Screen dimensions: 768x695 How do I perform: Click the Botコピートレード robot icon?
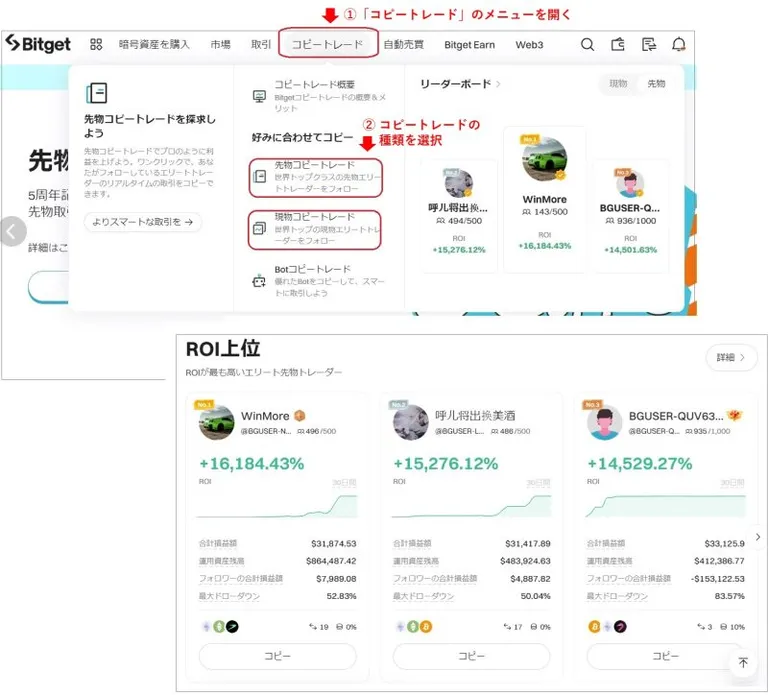(259, 281)
